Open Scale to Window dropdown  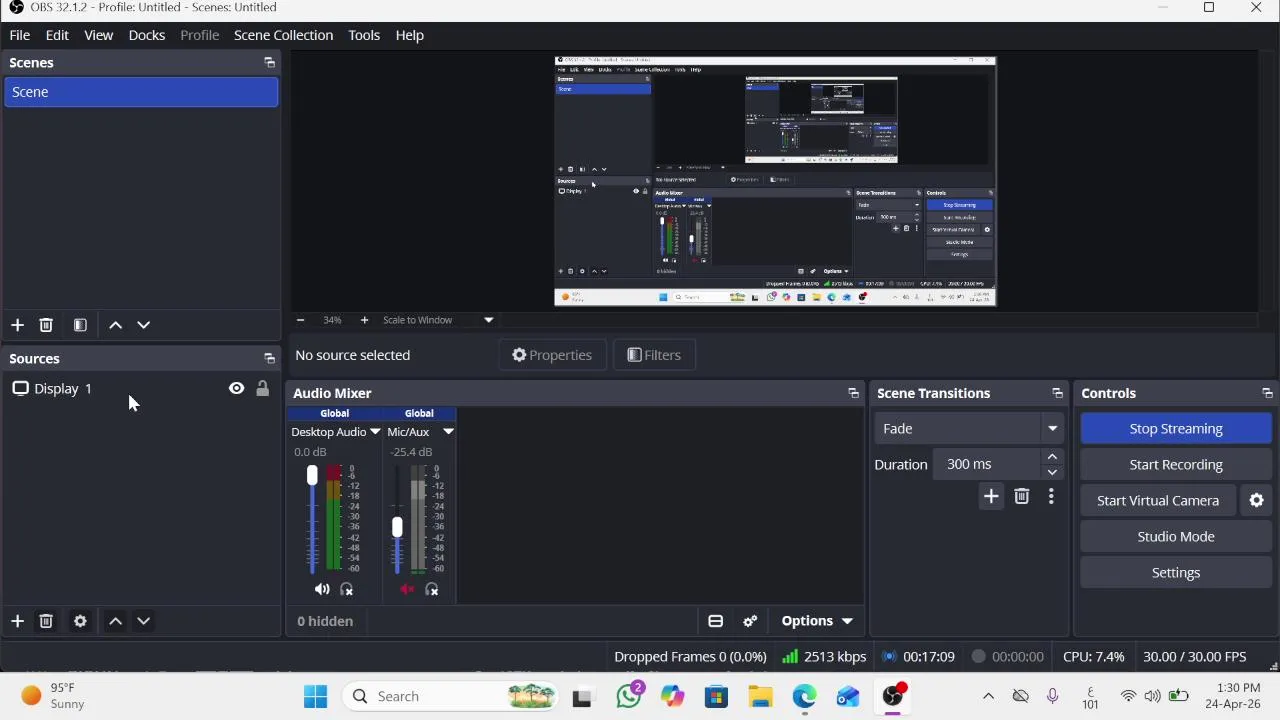438,320
